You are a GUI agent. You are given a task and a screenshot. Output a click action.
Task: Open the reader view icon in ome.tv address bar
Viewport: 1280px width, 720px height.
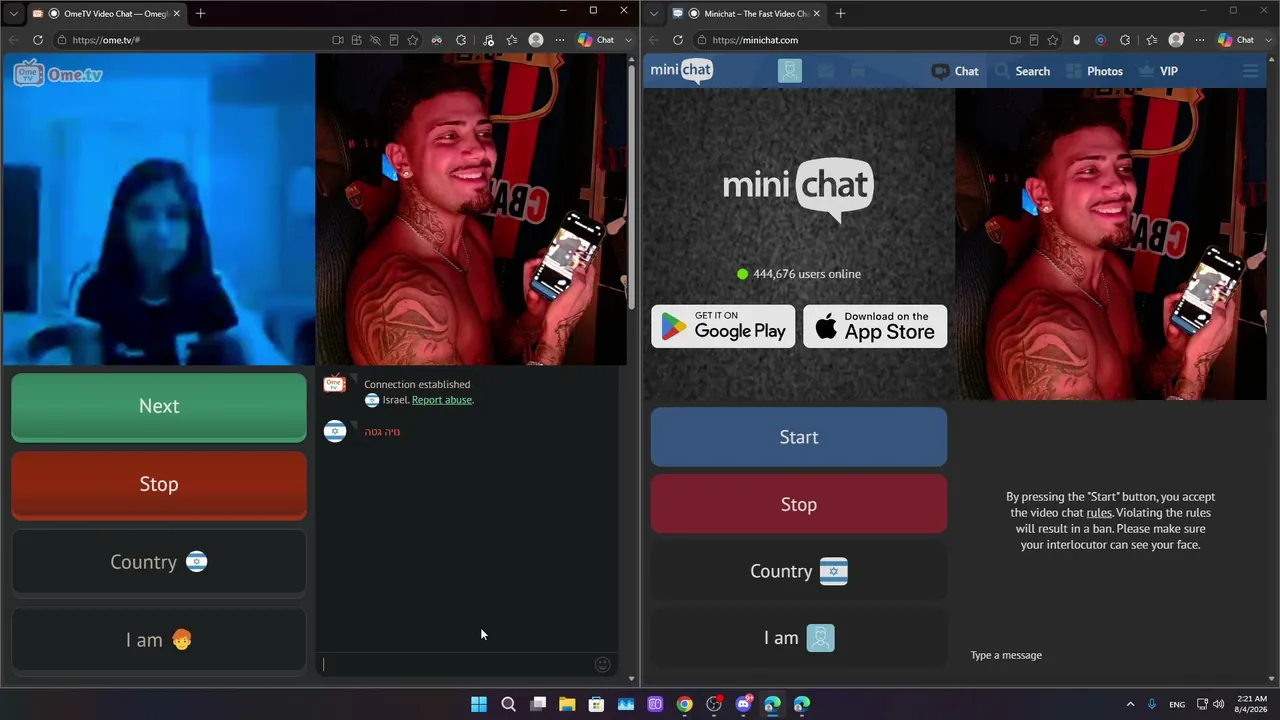click(394, 40)
